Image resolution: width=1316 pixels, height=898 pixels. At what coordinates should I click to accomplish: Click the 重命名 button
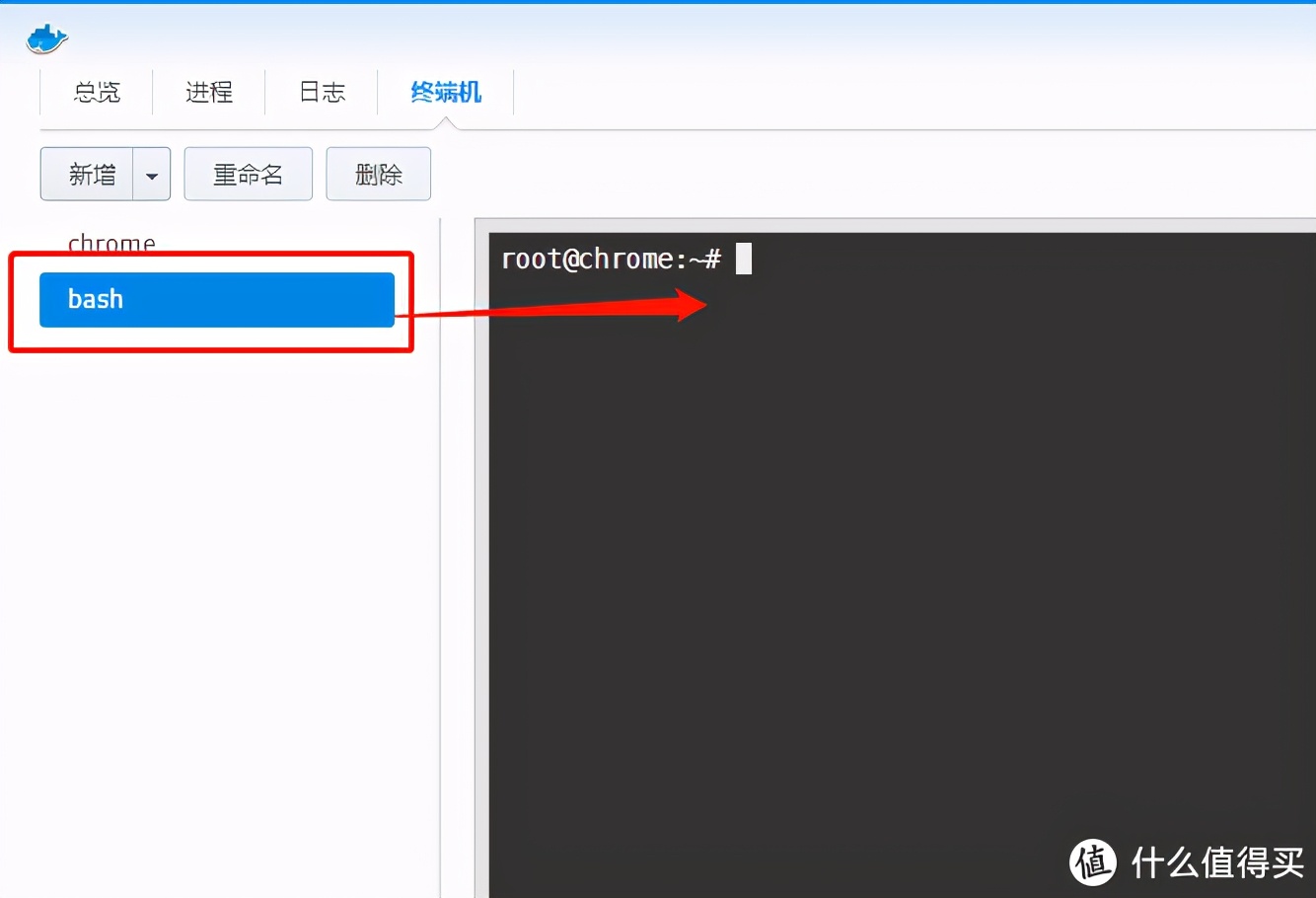pyautogui.click(x=249, y=174)
